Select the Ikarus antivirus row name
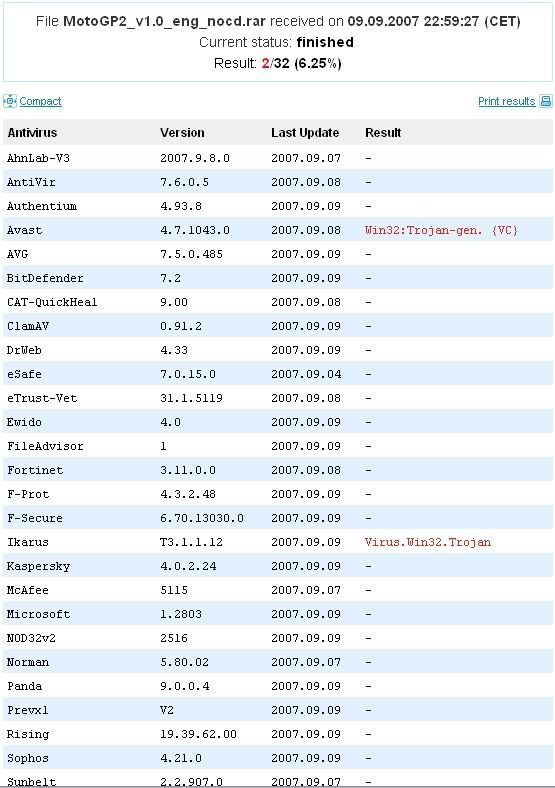This screenshot has width=555, height=788. coord(28,542)
